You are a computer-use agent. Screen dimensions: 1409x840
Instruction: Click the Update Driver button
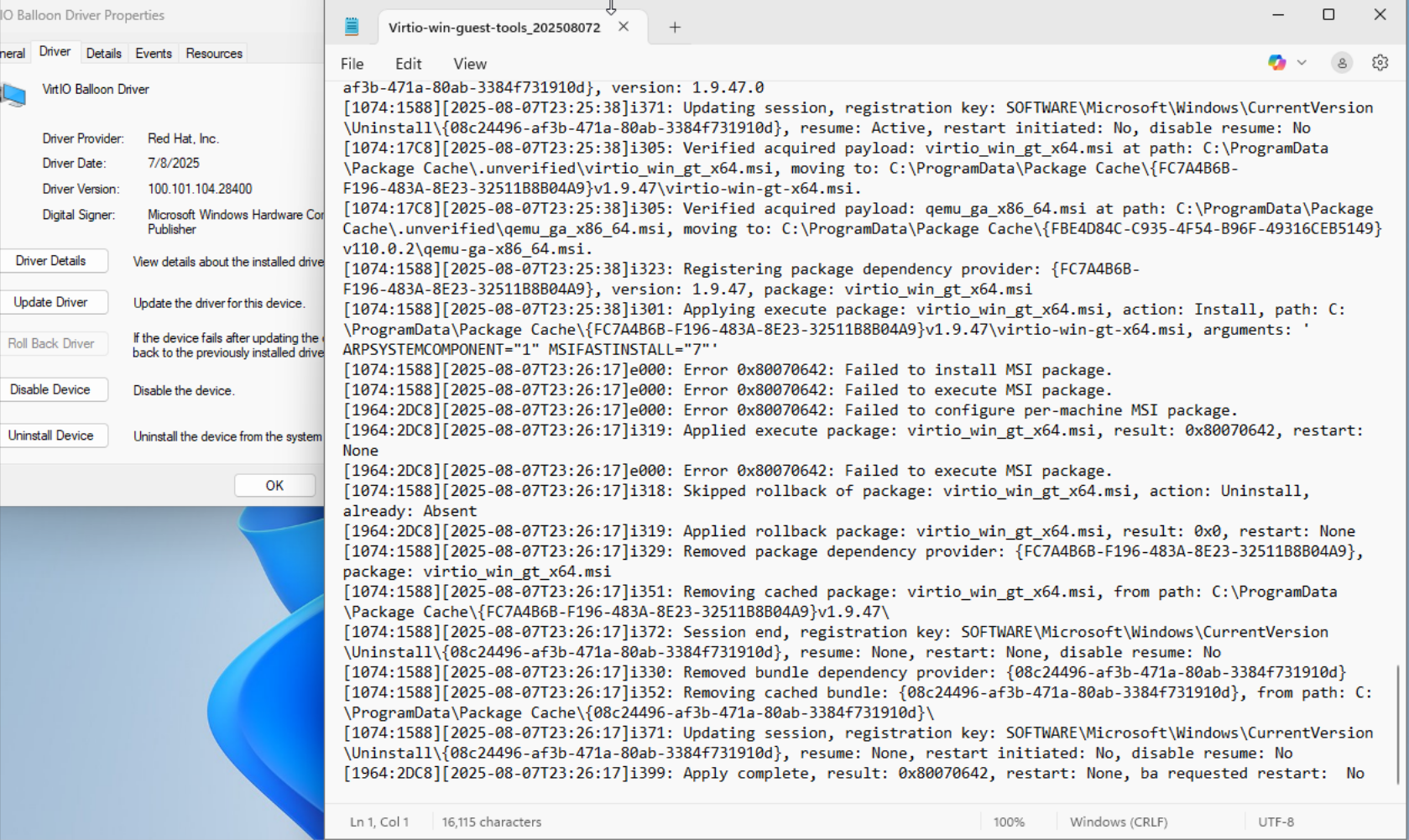point(51,302)
